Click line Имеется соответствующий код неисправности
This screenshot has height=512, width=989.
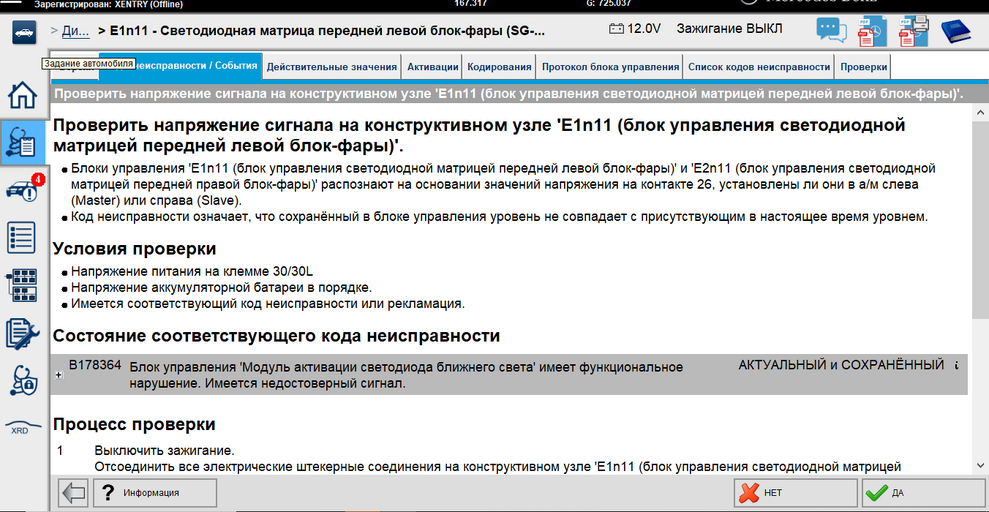click(x=267, y=304)
